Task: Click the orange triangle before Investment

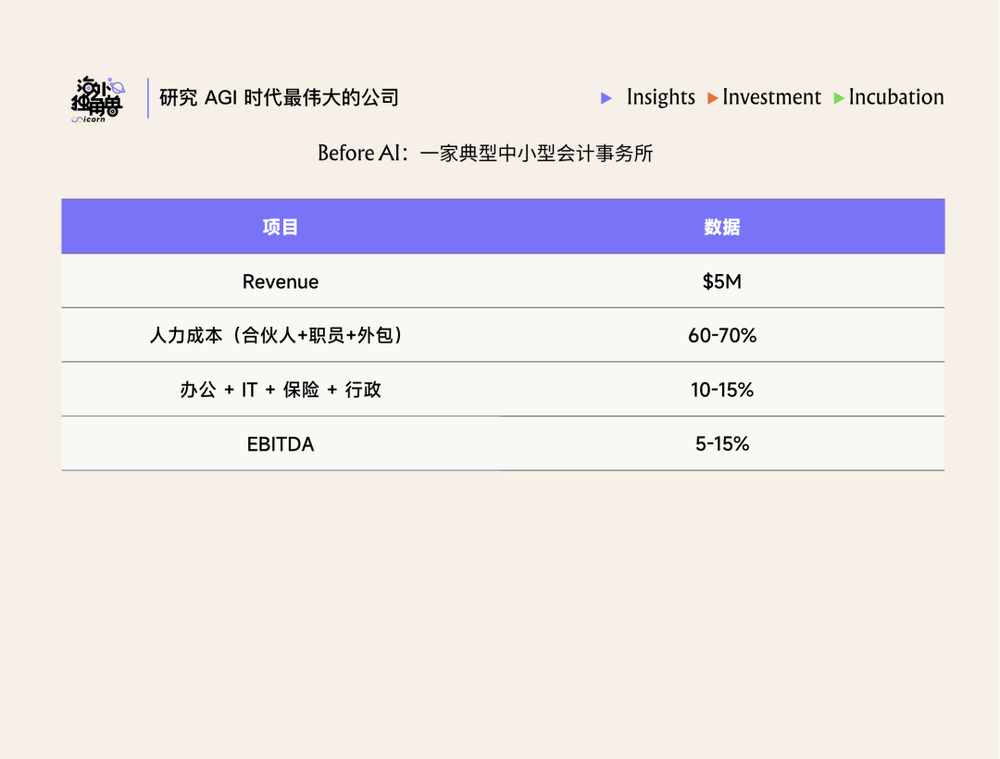Action: [x=712, y=98]
